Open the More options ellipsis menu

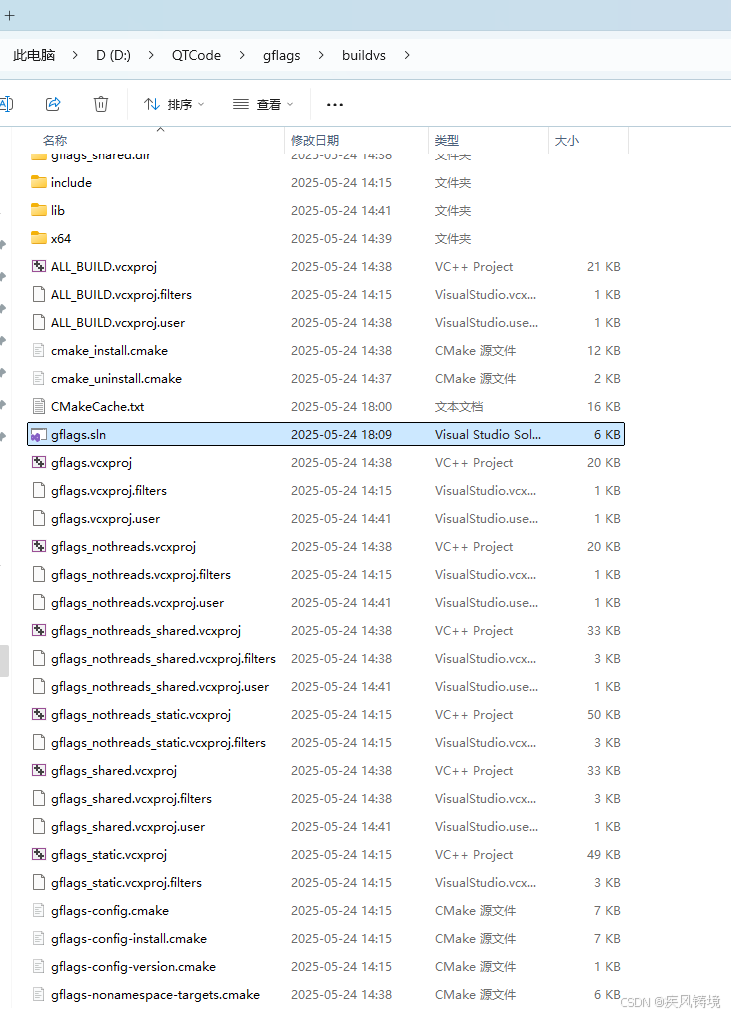335,104
